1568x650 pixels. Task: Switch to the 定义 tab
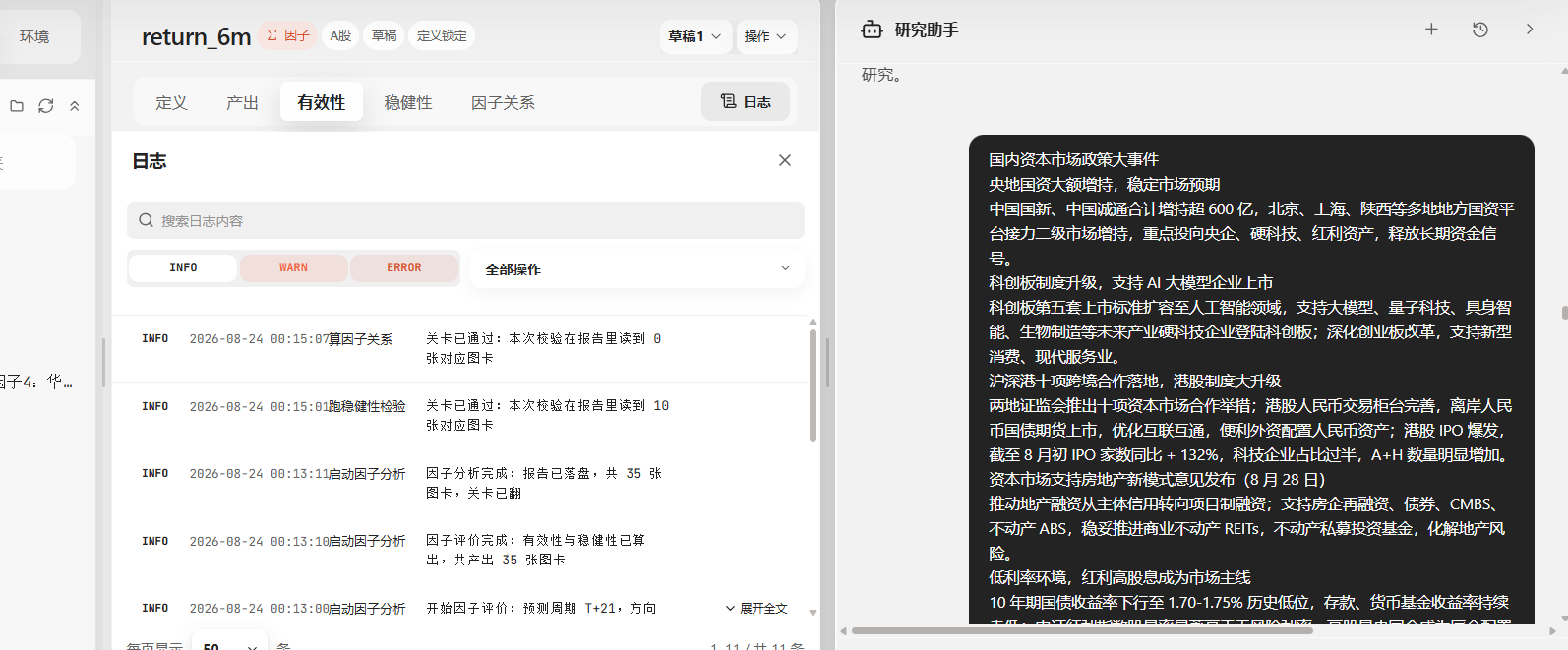pos(171,102)
